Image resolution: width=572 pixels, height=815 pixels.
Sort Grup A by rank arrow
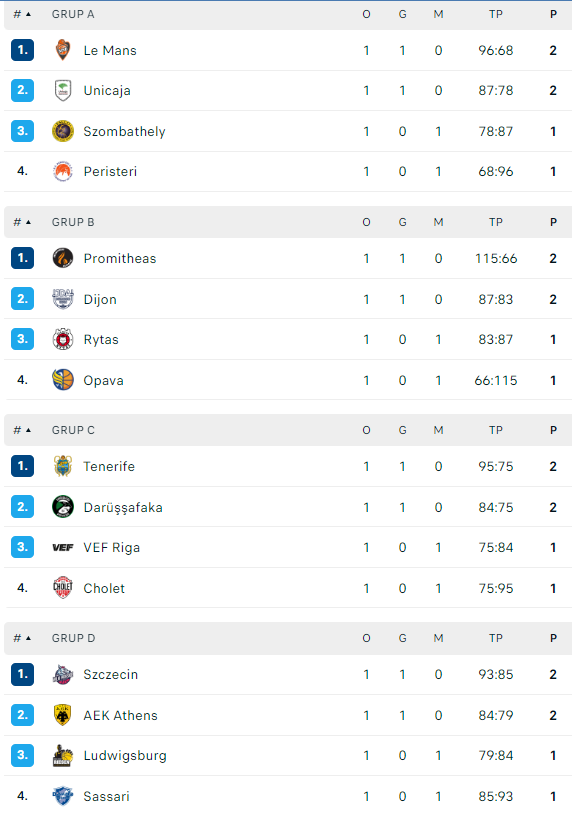tap(28, 15)
